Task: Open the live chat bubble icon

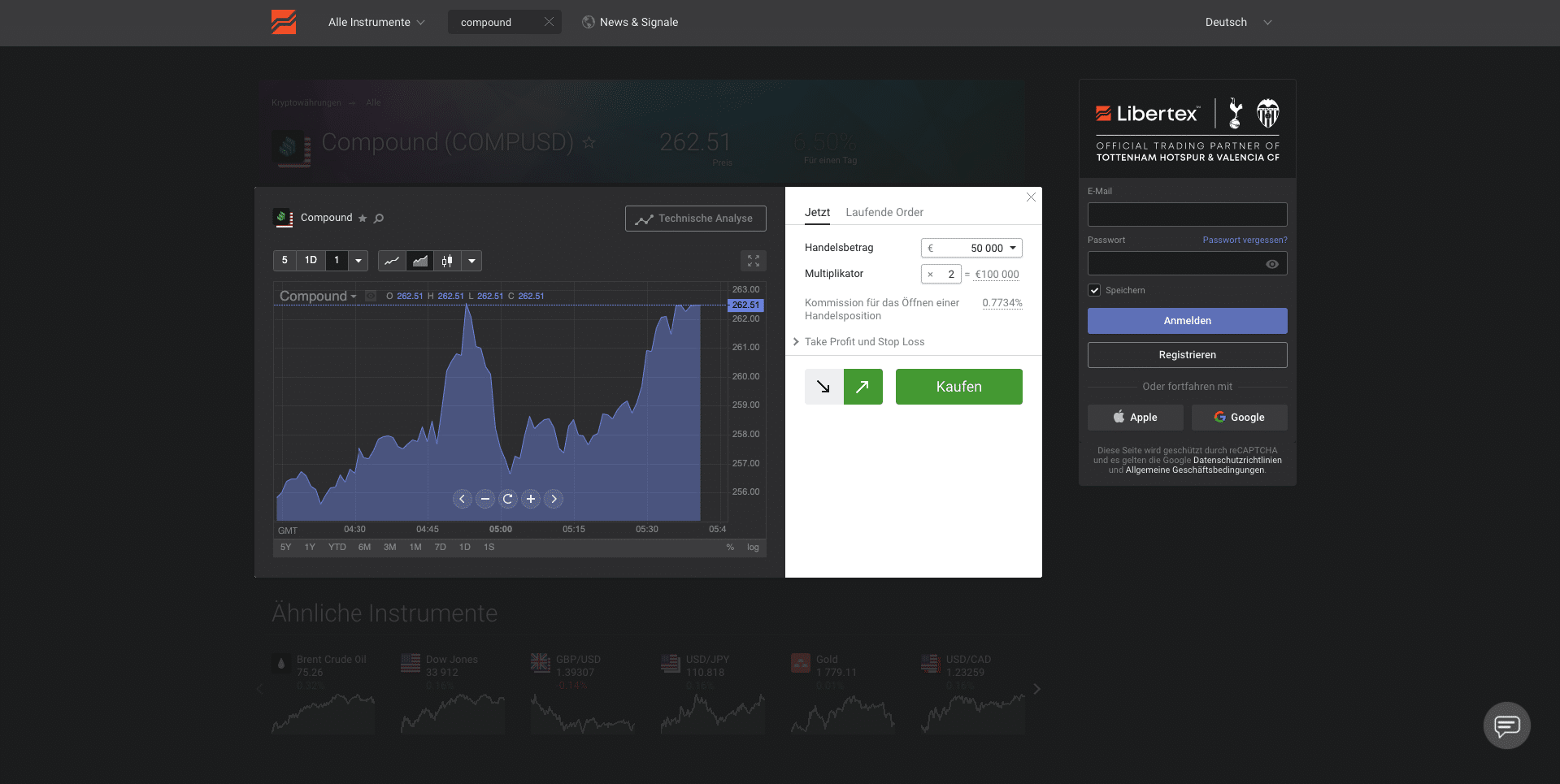Action: (1506, 725)
